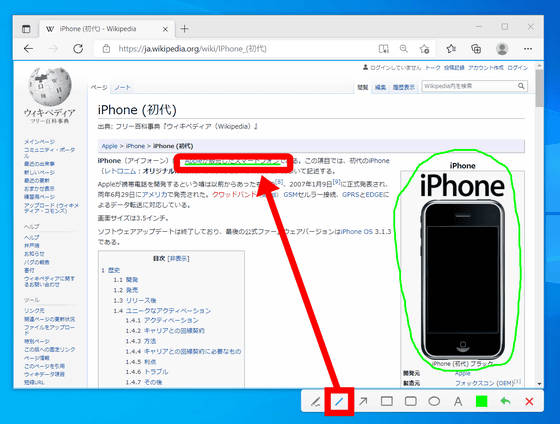Image resolution: width=560 pixels, height=424 pixels.
Task: Follow the Apple breadcrumb link
Action: click(109, 146)
